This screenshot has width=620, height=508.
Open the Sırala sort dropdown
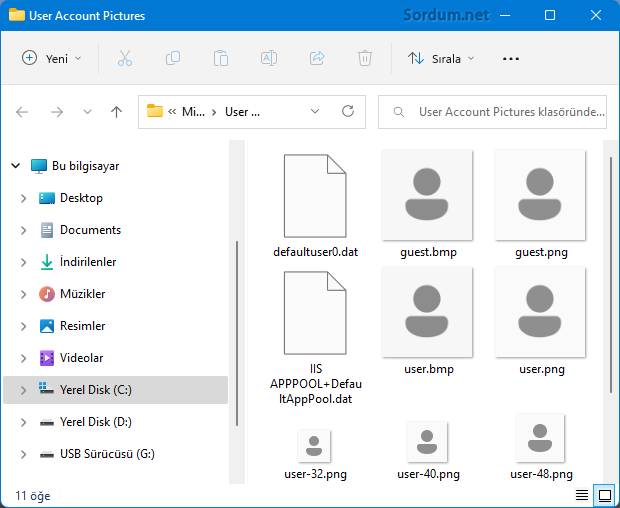(x=441, y=59)
